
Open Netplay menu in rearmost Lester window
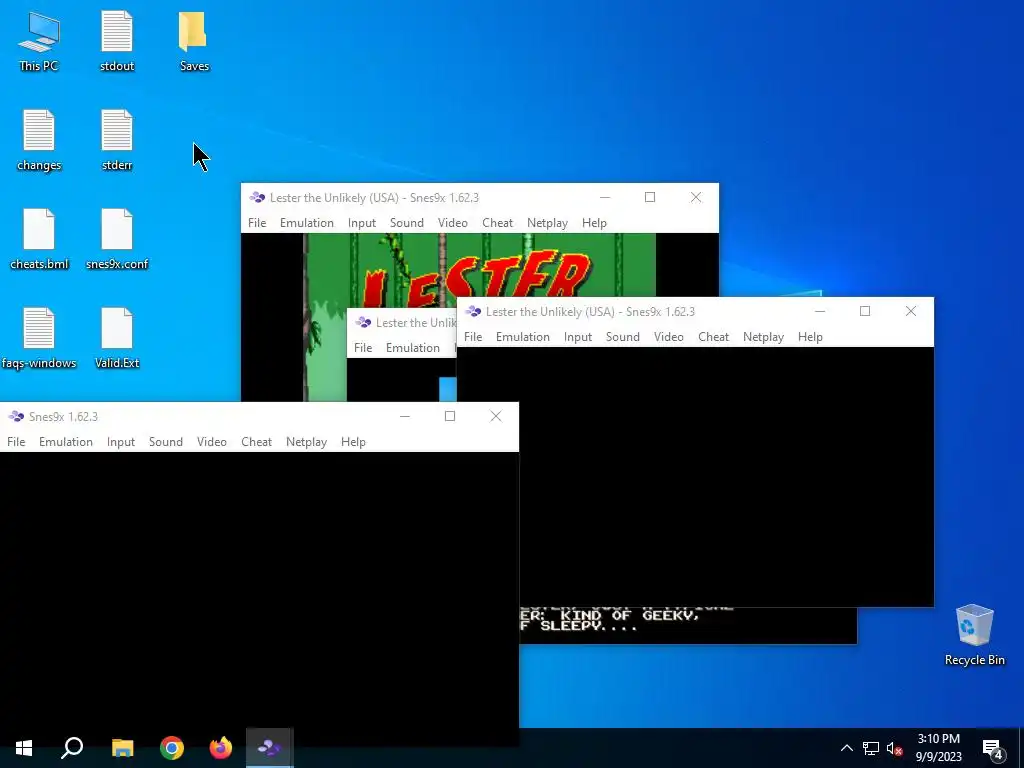tap(547, 223)
